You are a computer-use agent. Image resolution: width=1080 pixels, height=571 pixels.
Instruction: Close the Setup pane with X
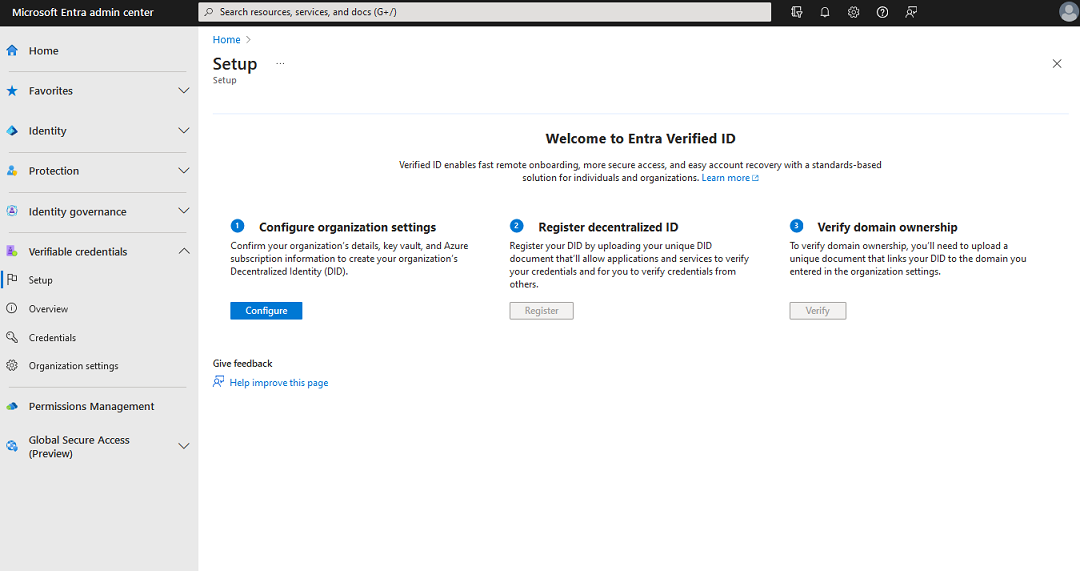click(1057, 63)
